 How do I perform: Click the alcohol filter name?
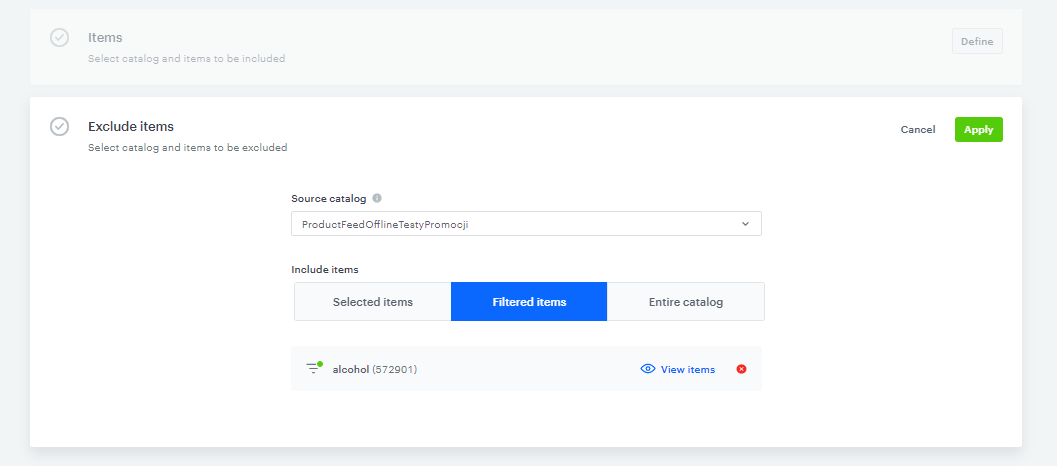click(350, 370)
